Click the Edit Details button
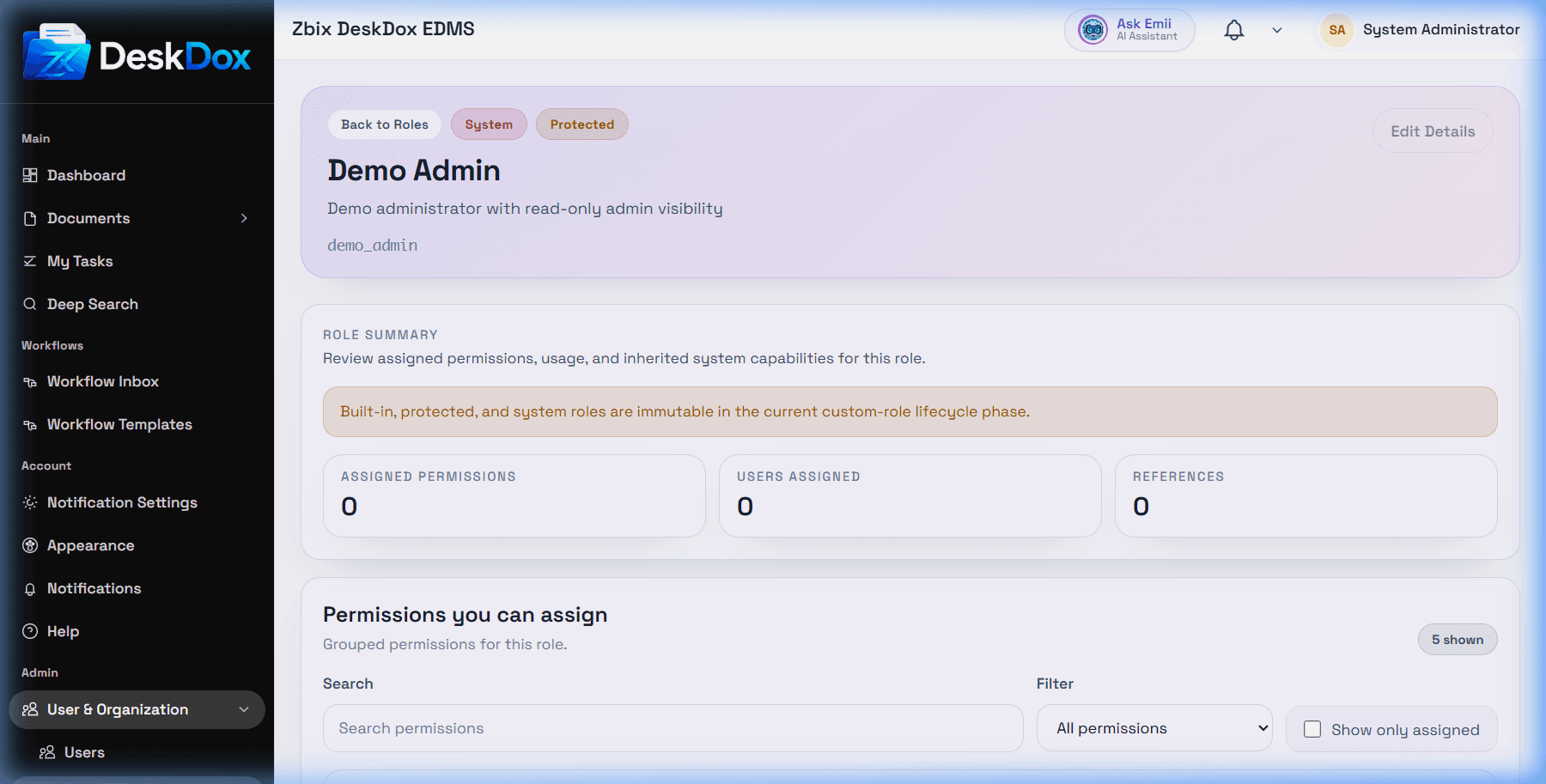This screenshot has width=1546, height=784. pyautogui.click(x=1433, y=131)
